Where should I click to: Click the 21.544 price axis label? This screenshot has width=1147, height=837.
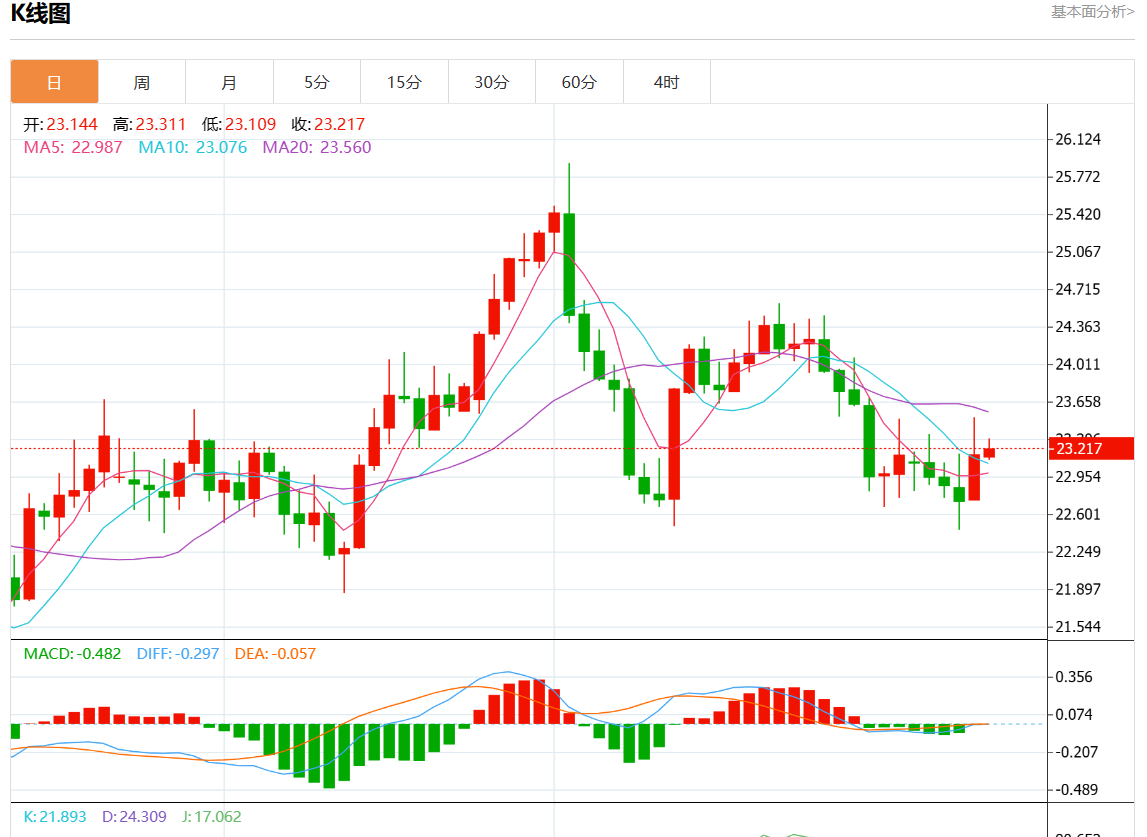pos(1078,626)
